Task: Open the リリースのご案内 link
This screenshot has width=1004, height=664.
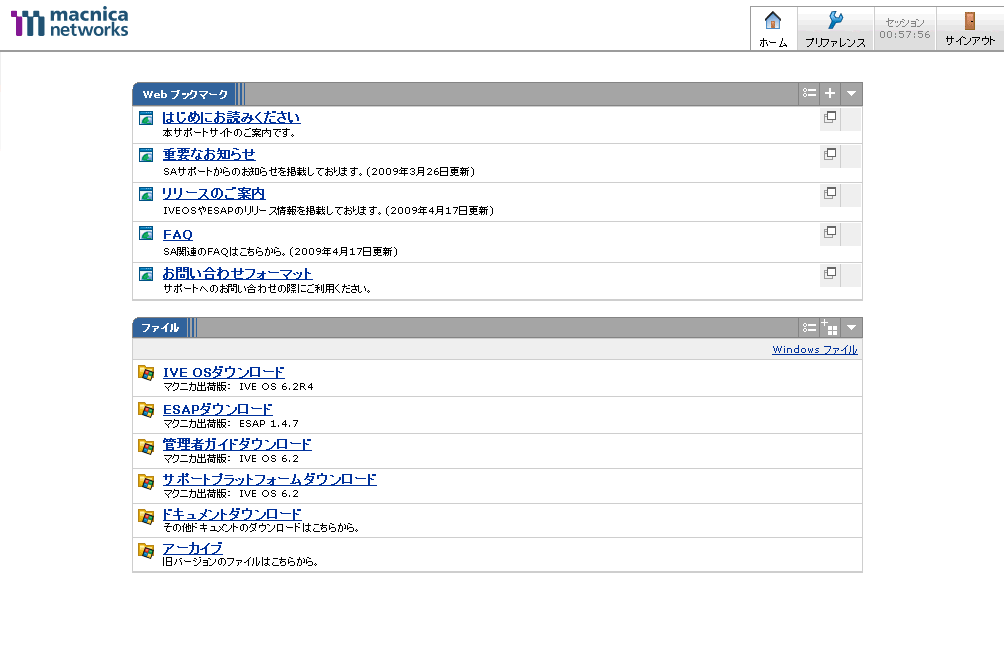Action: [x=213, y=193]
